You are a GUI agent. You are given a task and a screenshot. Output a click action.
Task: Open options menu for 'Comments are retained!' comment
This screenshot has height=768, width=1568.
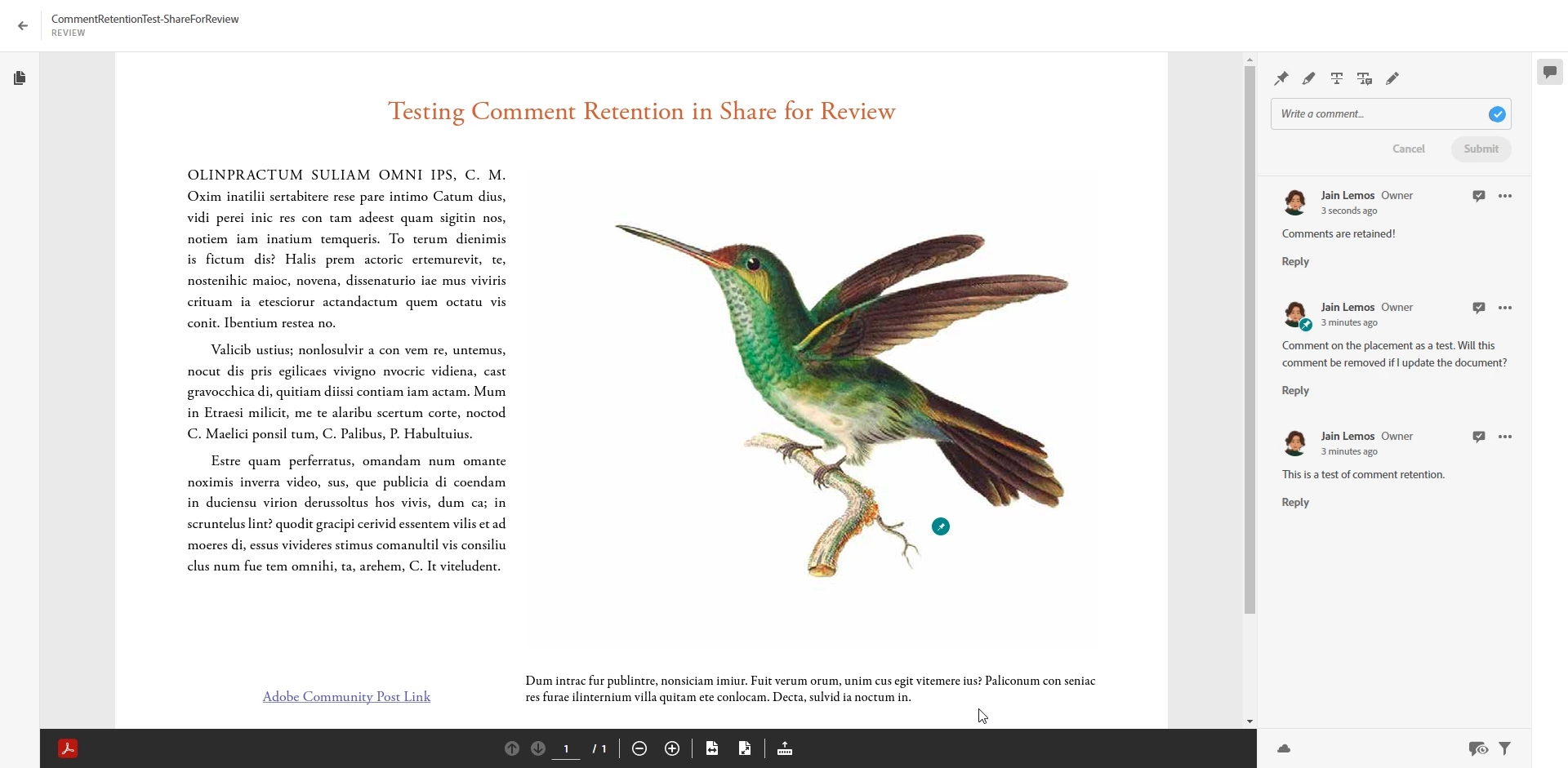tap(1505, 196)
